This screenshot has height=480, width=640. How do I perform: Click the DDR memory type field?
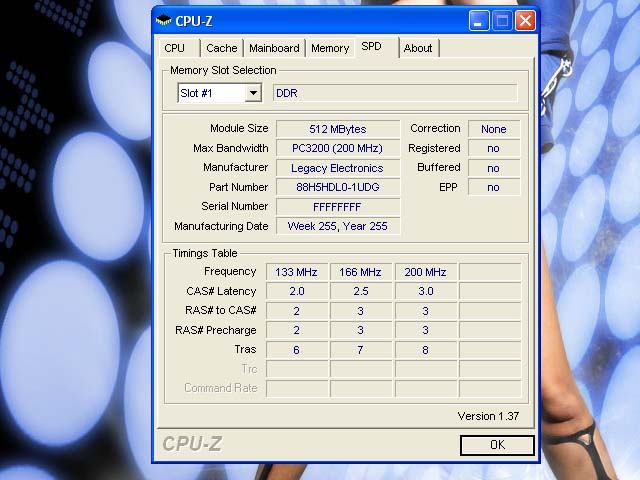[395, 93]
